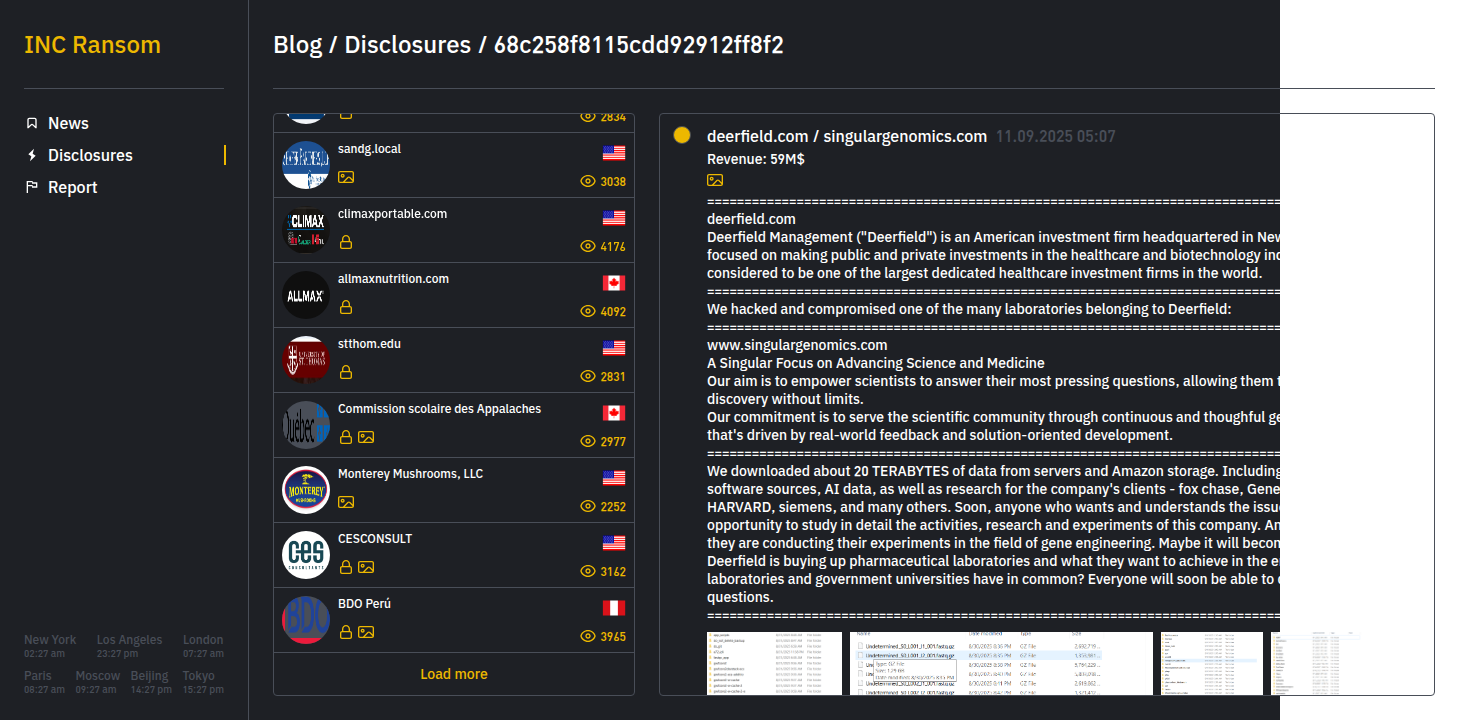
Task: Click the Report flag icon in sidebar
Action: pos(32,187)
